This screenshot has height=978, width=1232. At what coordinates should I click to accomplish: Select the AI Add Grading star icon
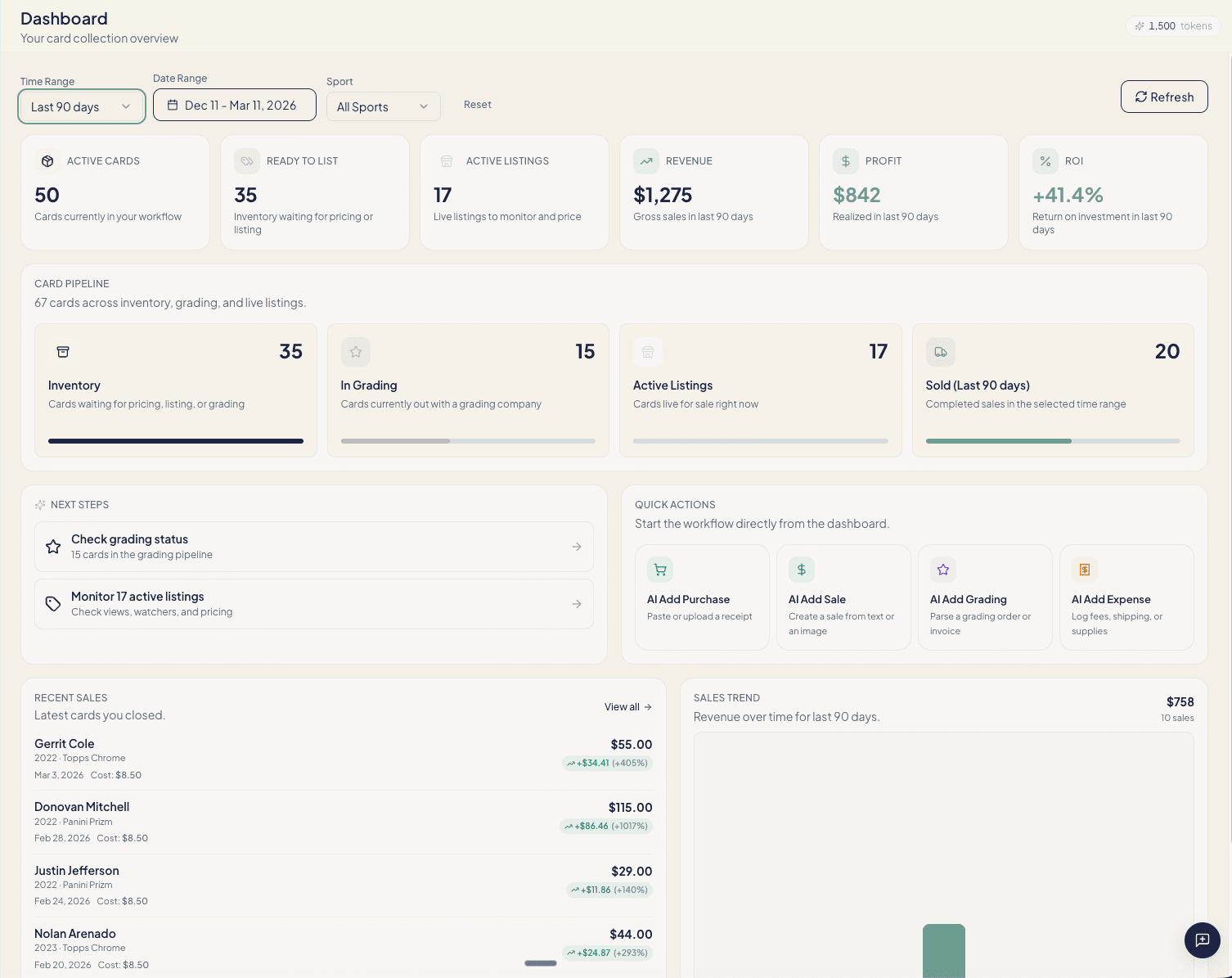(x=942, y=570)
